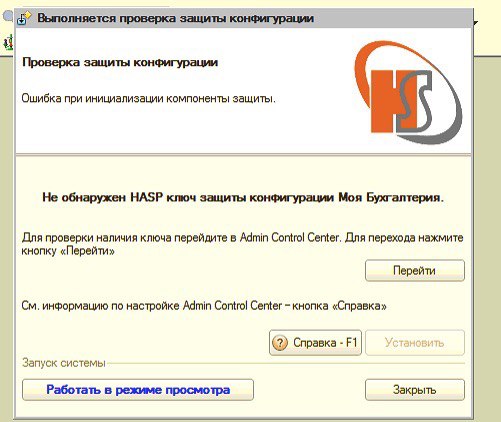Close the dialog with Закрыть button
This screenshot has height=422, width=501.
pos(415,390)
